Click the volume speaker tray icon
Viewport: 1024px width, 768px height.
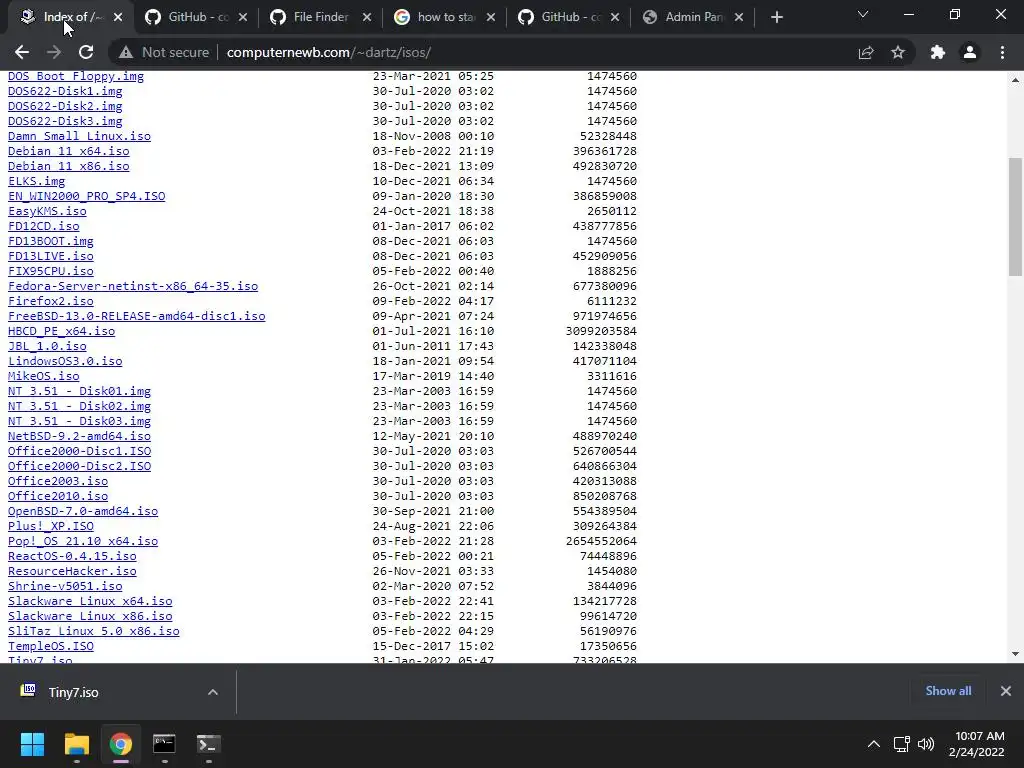926,744
